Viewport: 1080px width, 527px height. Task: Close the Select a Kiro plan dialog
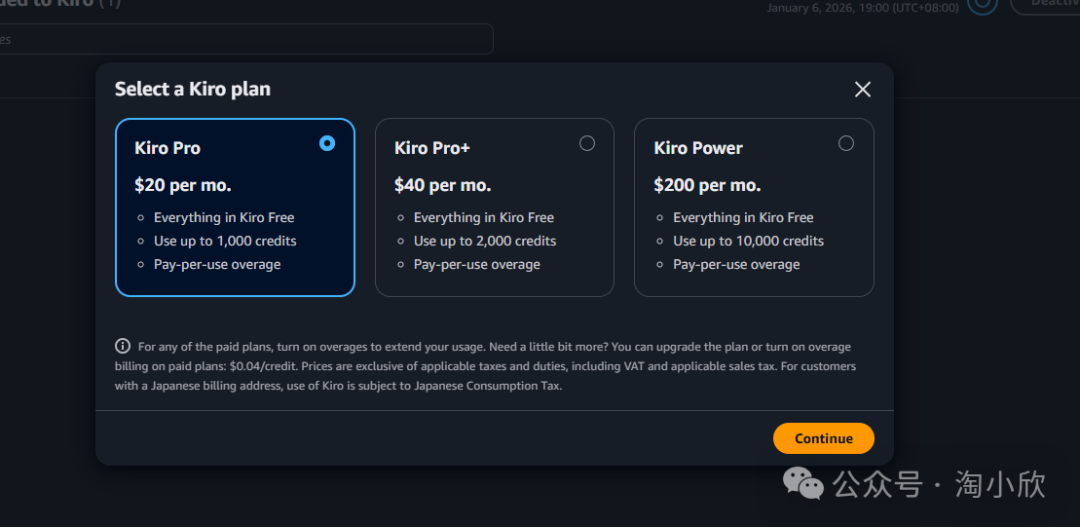(863, 89)
